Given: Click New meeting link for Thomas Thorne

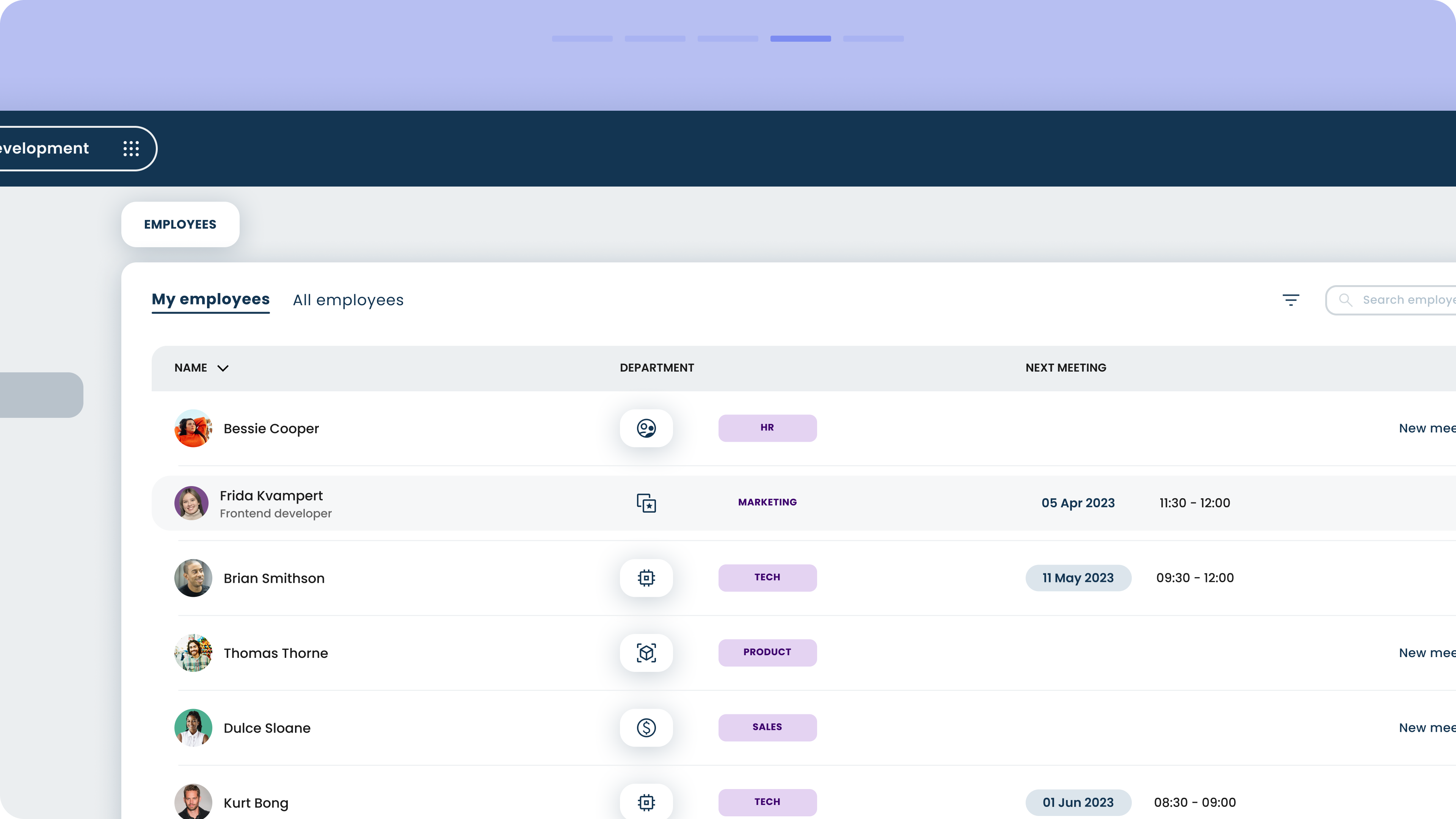Looking at the screenshot, I should pos(1427,653).
